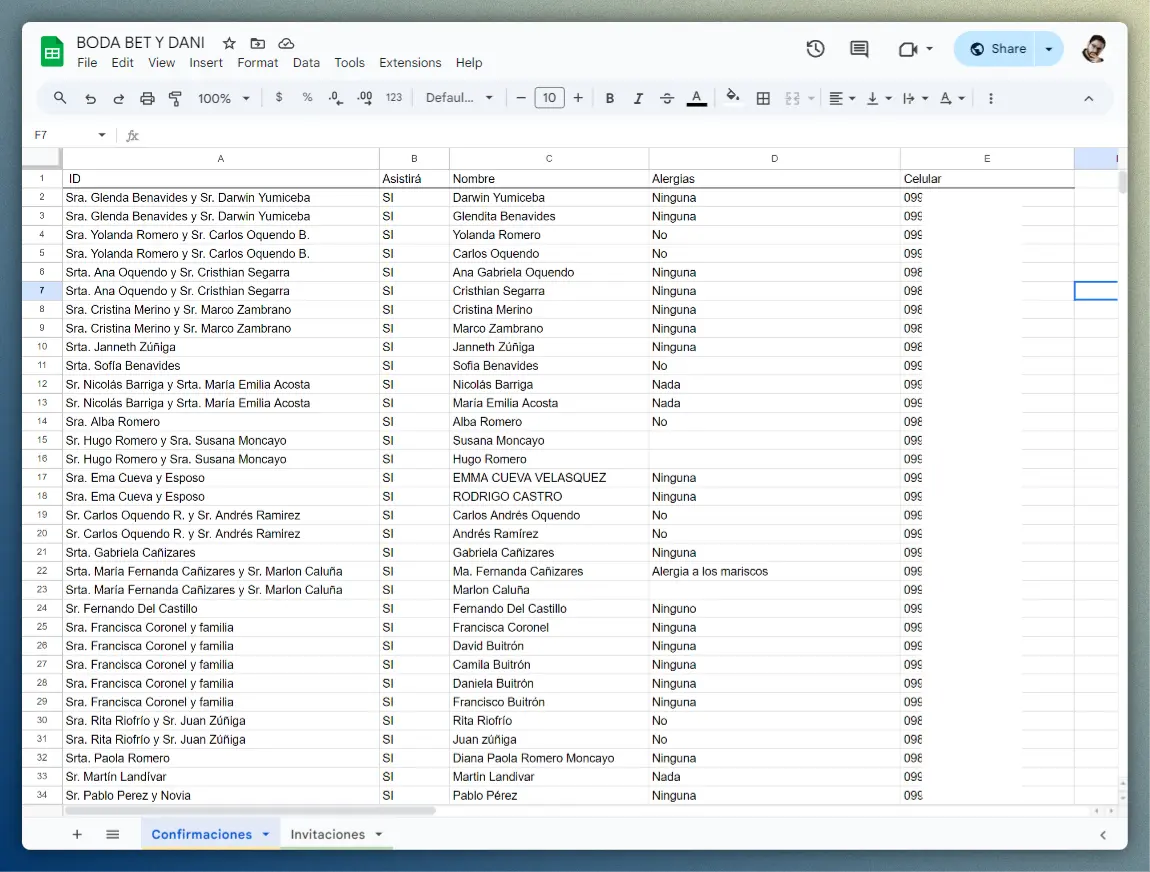Open version history clock icon
Image resolution: width=1150 pixels, height=872 pixels.
tap(815, 49)
